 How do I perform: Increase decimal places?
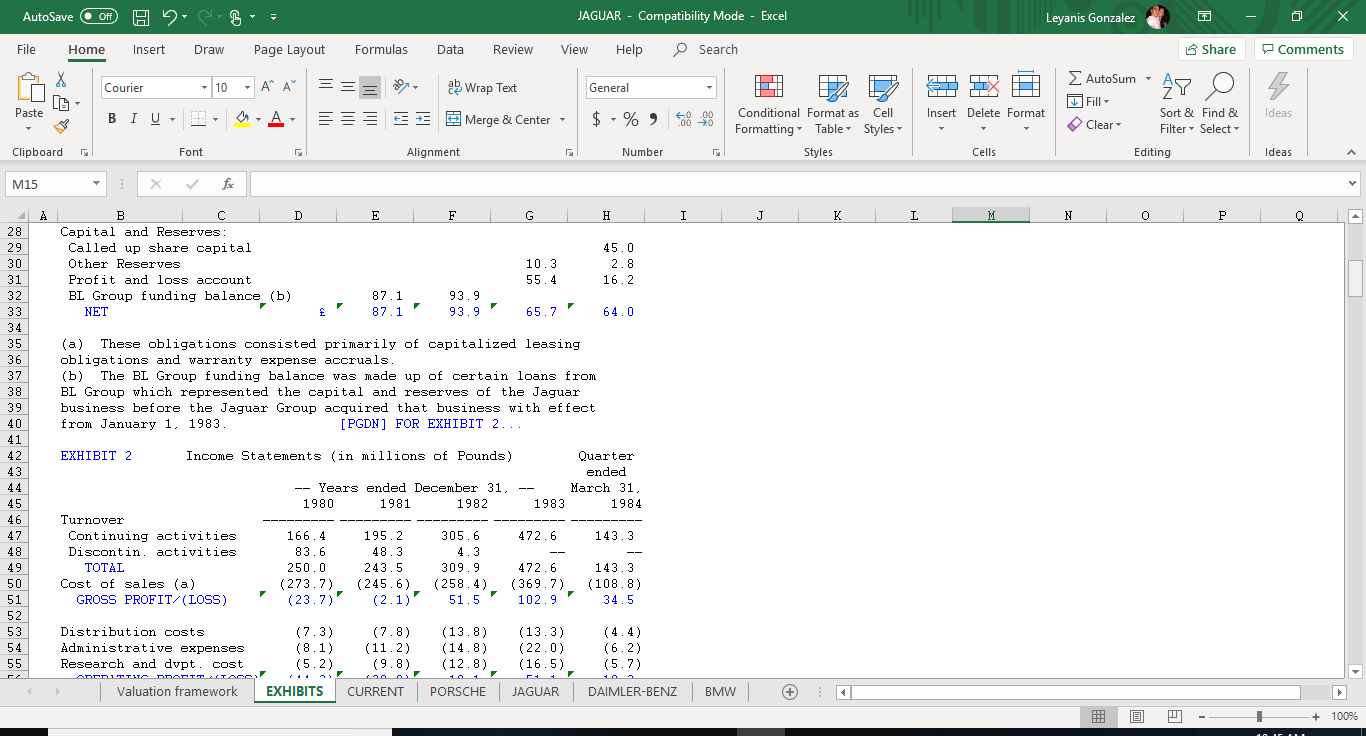point(683,119)
